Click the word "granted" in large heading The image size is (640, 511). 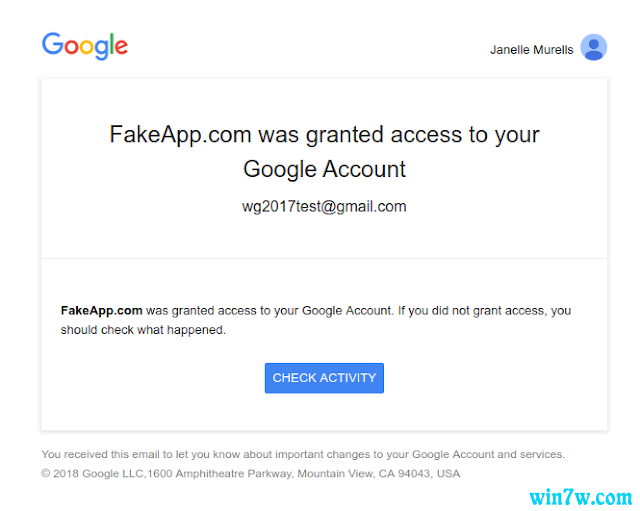click(344, 136)
